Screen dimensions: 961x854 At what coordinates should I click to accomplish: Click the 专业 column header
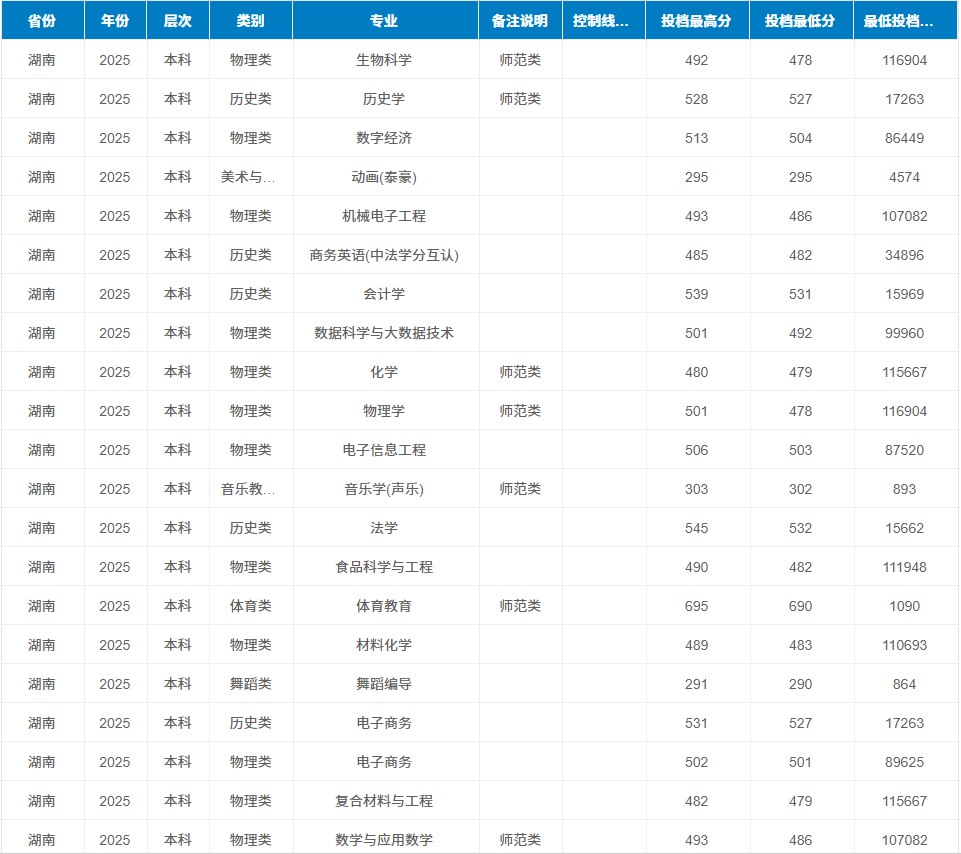coord(385,20)
